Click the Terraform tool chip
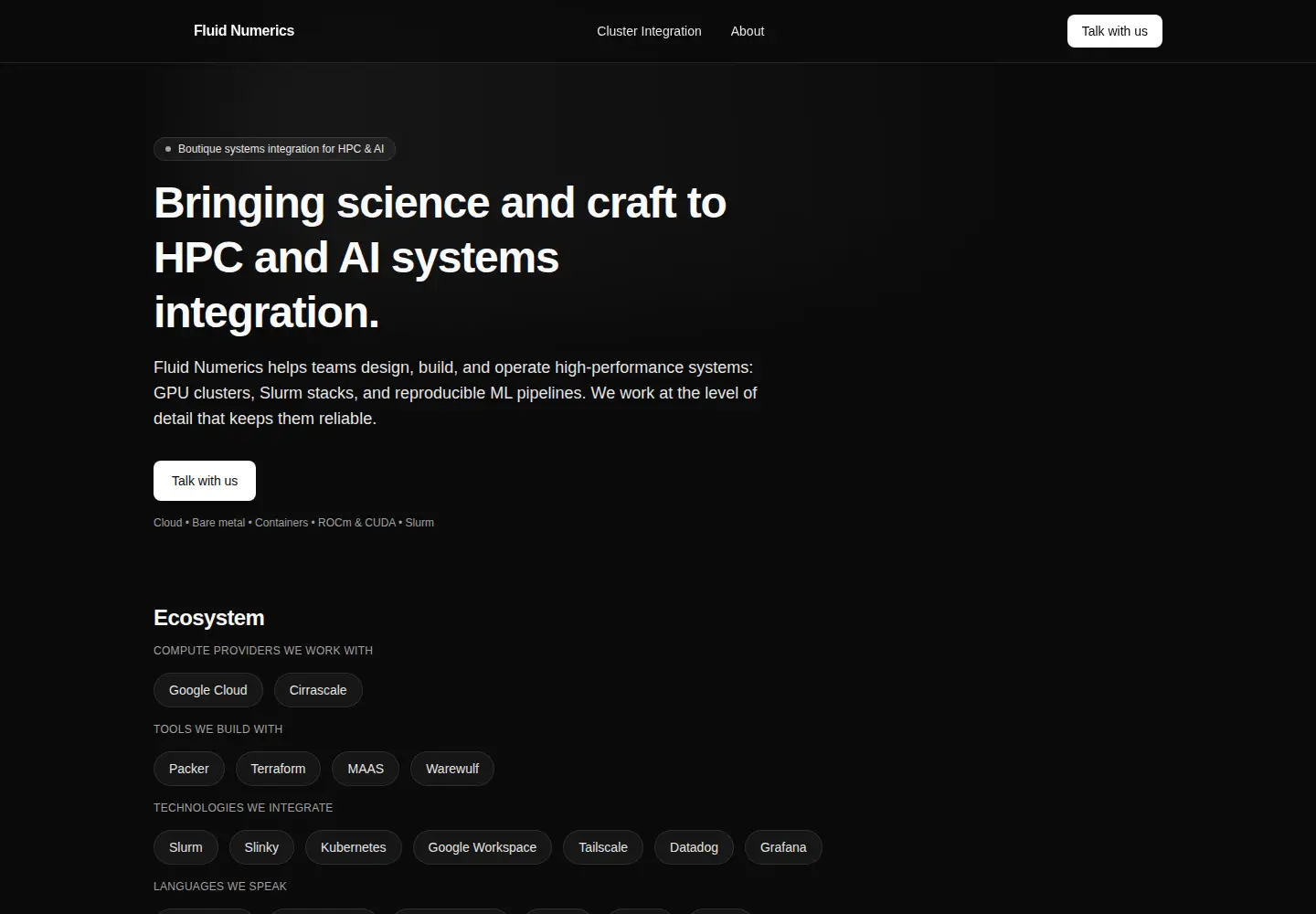 click(x=278, y=769)
